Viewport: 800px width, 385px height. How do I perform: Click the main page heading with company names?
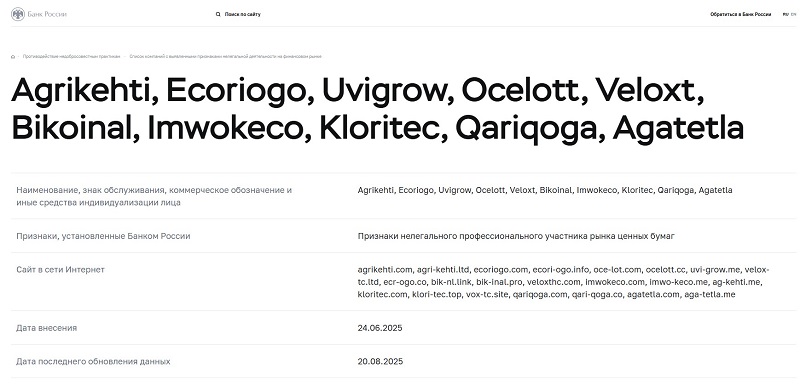378,109
